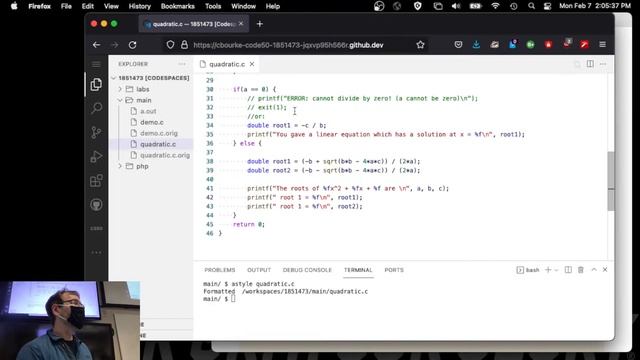Open macOS Spotlight search
This screenshot has width=640, height=360.
[x=531, y=6]
